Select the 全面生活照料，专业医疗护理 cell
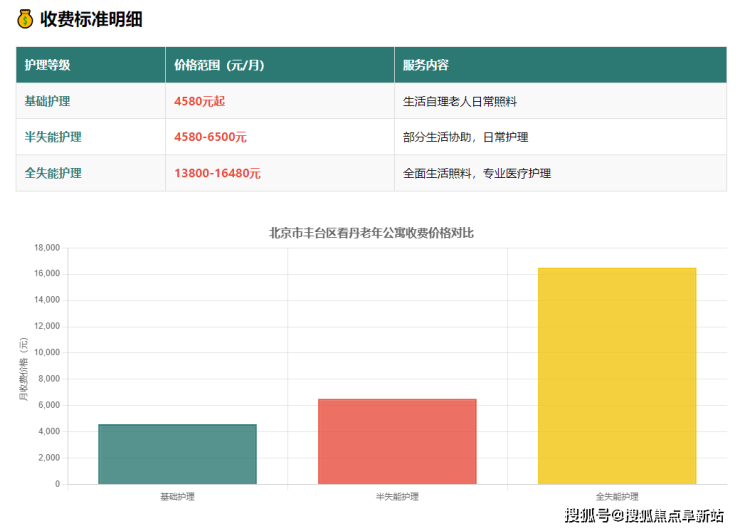This screenshot has width=740, height=531. pyautogui.click(x=477, y=173)
